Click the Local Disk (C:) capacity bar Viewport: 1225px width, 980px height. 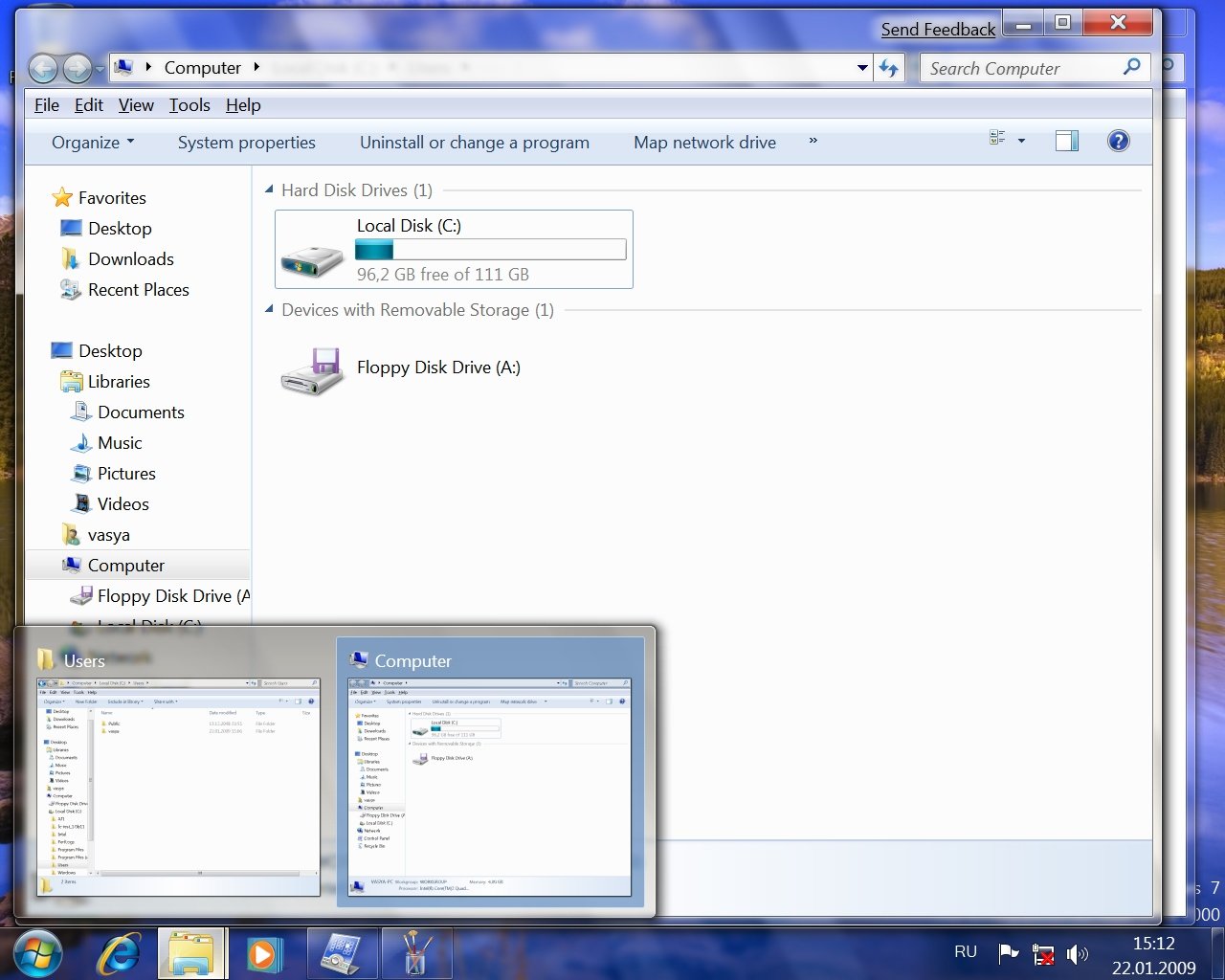(x=491, y=250)
